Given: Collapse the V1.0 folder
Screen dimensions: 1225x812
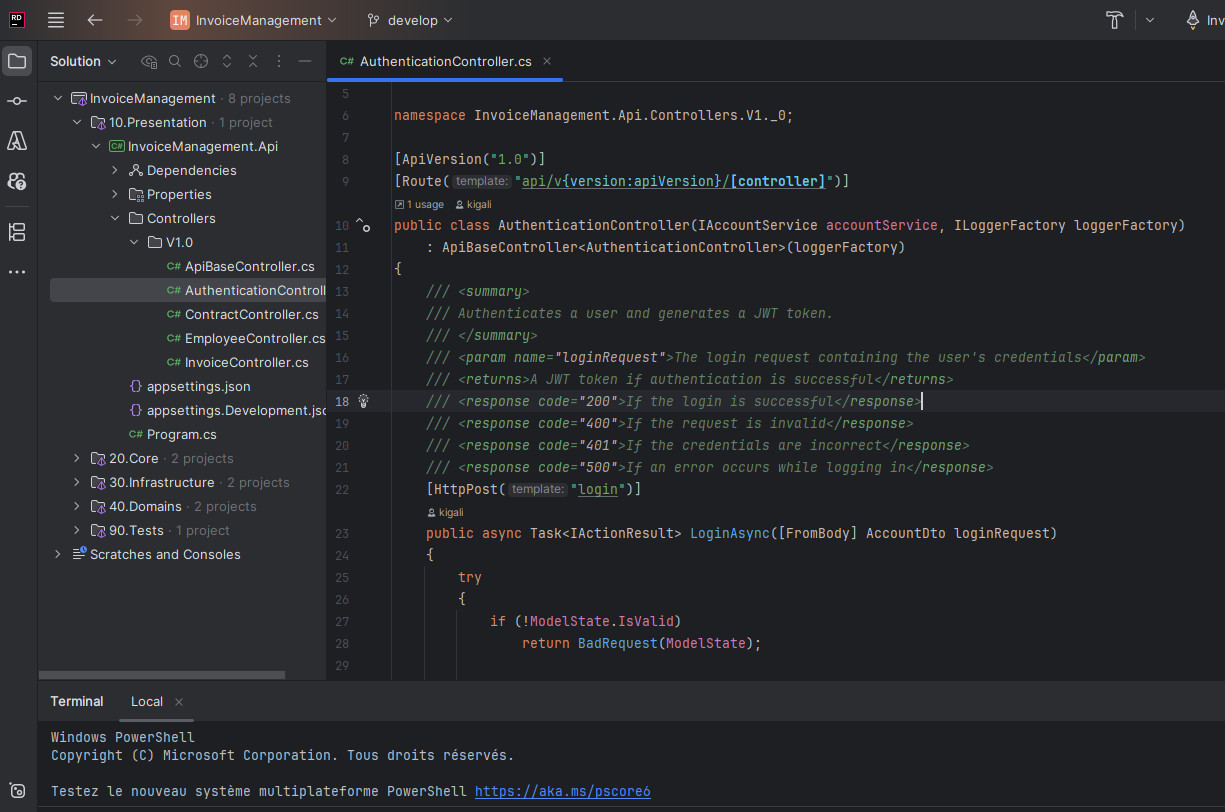Looking at the screenshot, I should click(134, 243).
